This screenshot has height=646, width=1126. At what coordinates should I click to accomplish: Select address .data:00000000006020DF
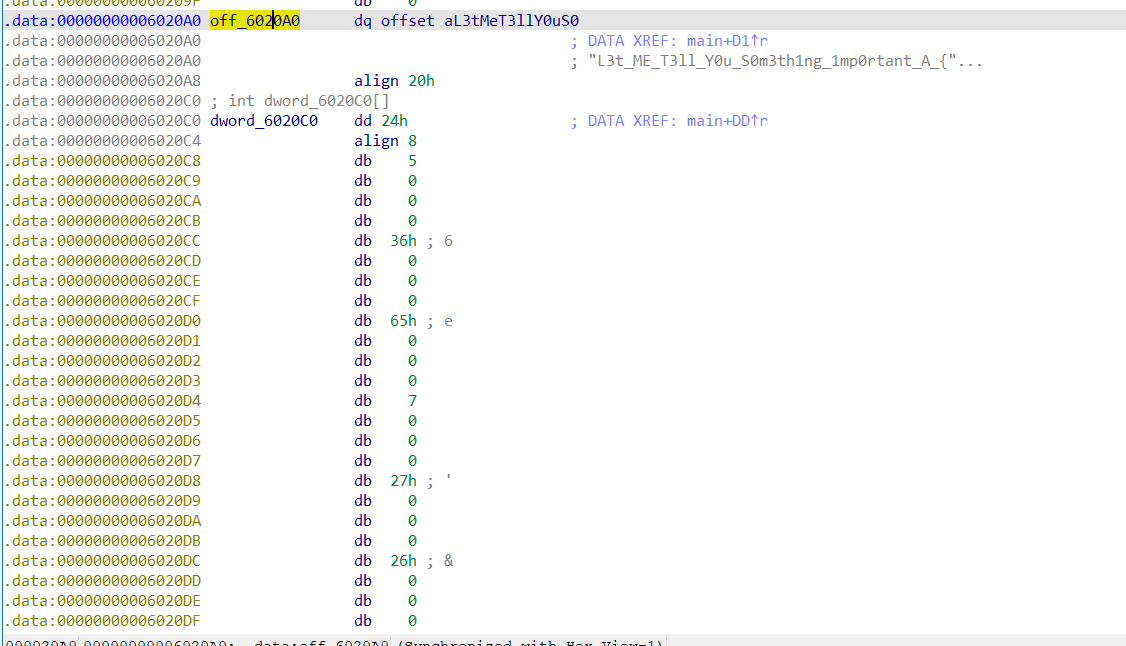pyautogui.click(x=103, y=621)
